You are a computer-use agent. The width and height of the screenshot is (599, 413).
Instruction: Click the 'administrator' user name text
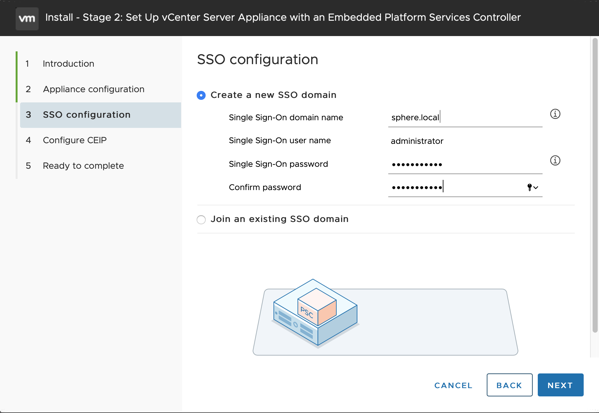click(x=417, y=141)
